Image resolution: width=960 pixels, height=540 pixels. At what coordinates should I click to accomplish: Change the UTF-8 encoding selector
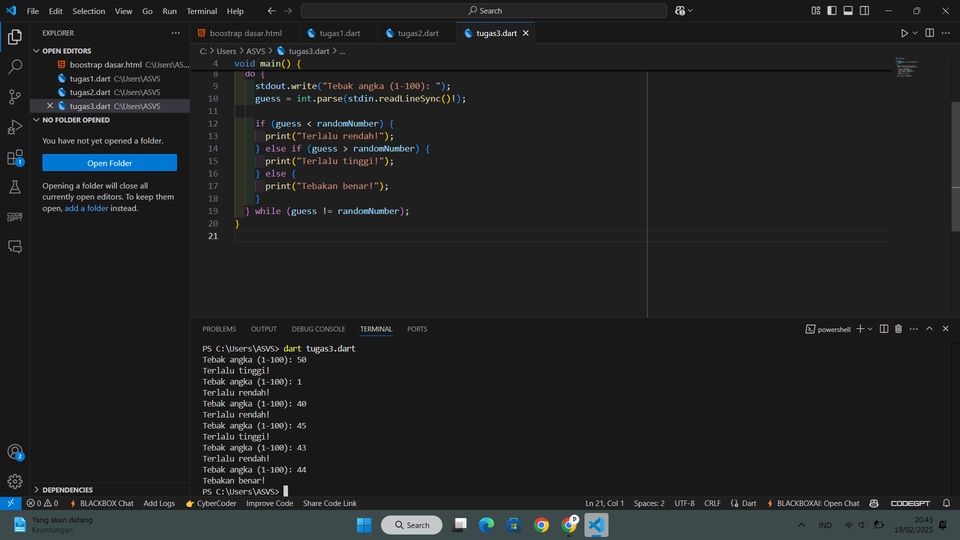(x=684, y=503)
